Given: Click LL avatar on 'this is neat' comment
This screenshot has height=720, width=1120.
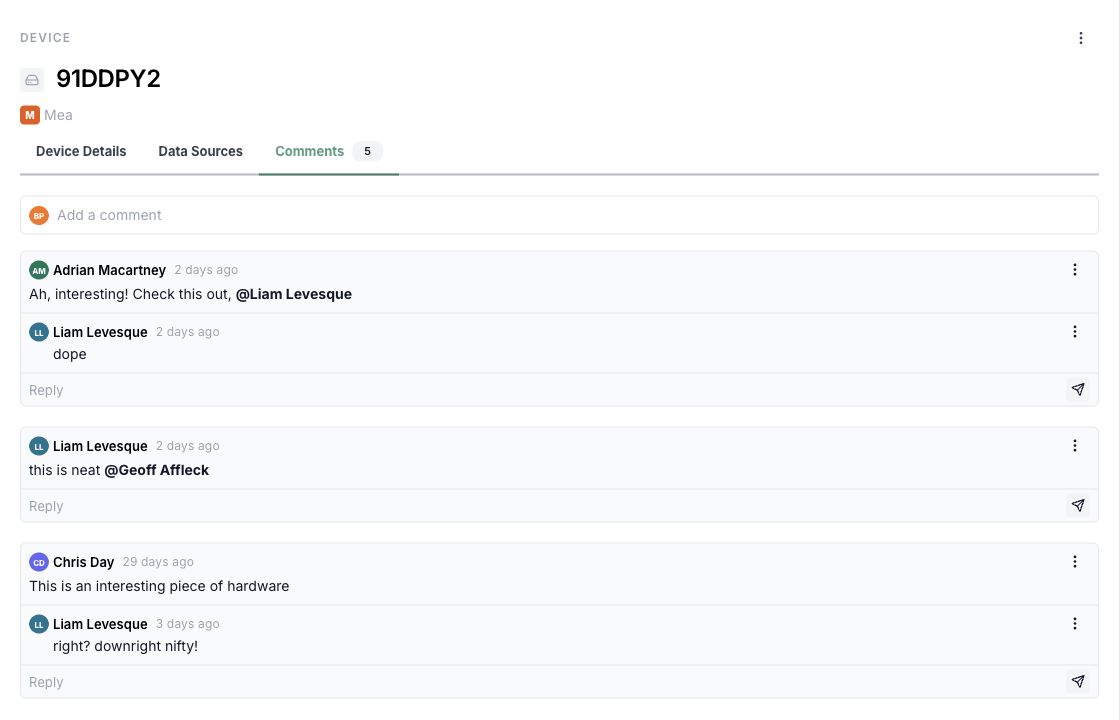Looking at the screenshot, I should pyautogui.click(x=39, y=446).
